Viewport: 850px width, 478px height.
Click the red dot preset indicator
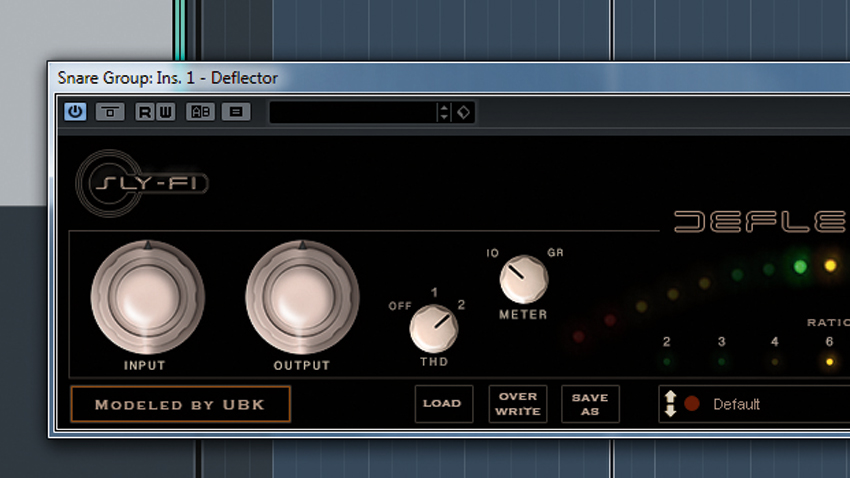(x=692, y=404)
